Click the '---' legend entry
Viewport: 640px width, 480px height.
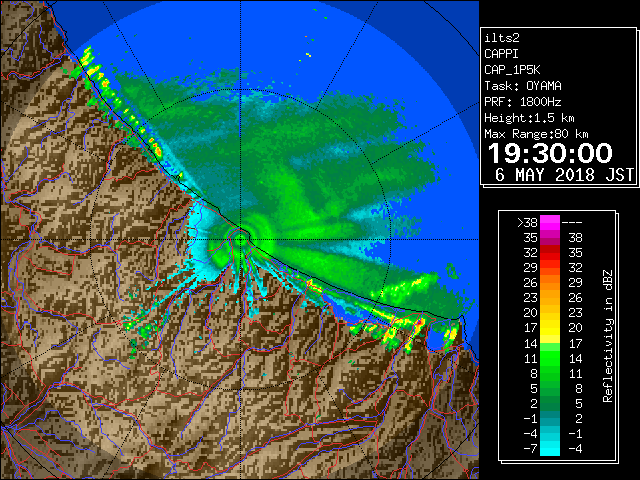572,223
